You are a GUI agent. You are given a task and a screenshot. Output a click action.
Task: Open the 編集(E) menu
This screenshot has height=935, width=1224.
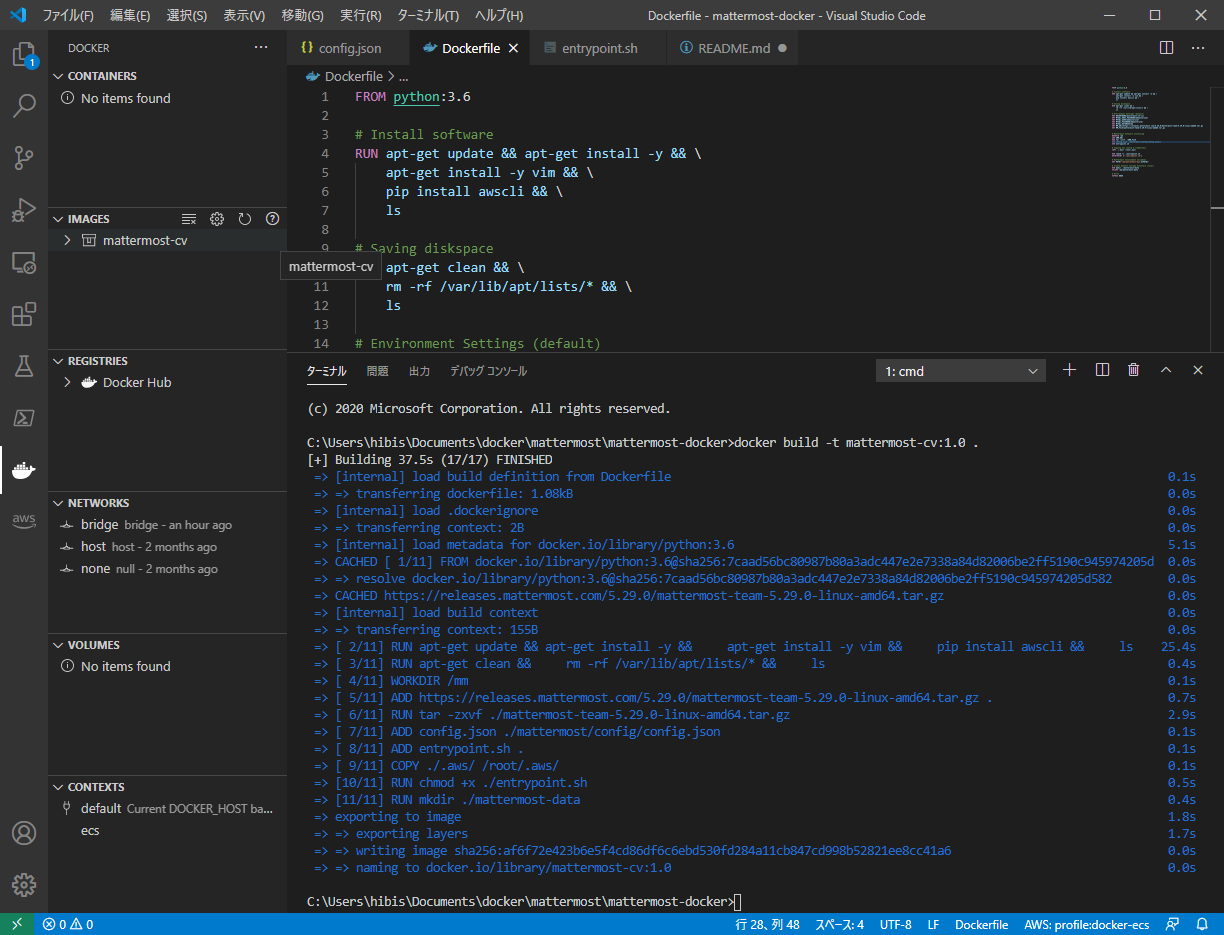(130, 15)
